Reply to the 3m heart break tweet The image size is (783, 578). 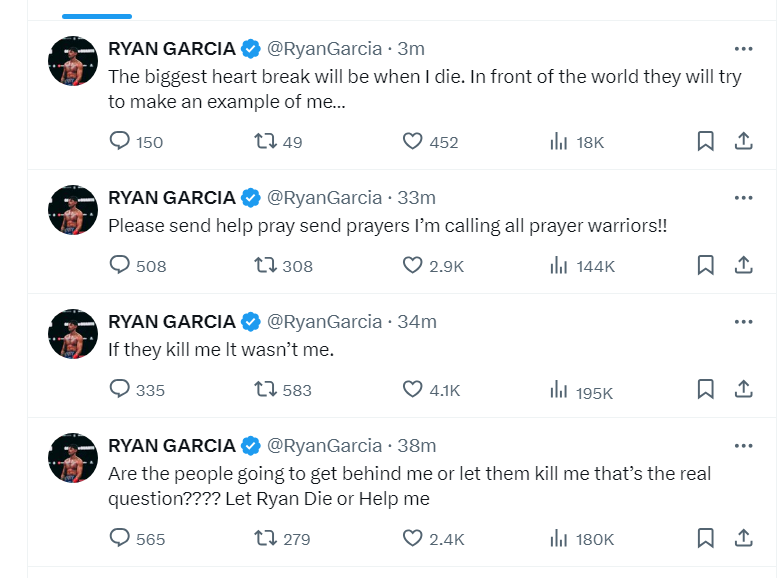(120, 142)
